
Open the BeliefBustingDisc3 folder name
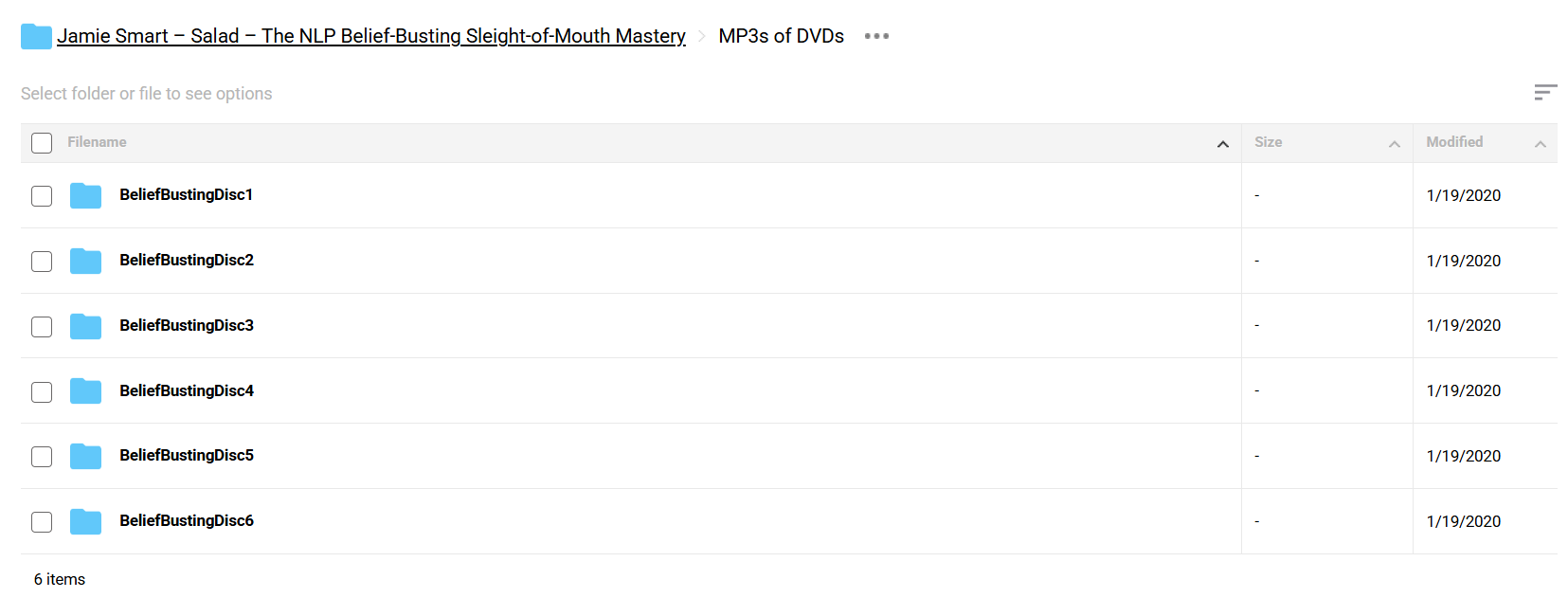(187, 325)
